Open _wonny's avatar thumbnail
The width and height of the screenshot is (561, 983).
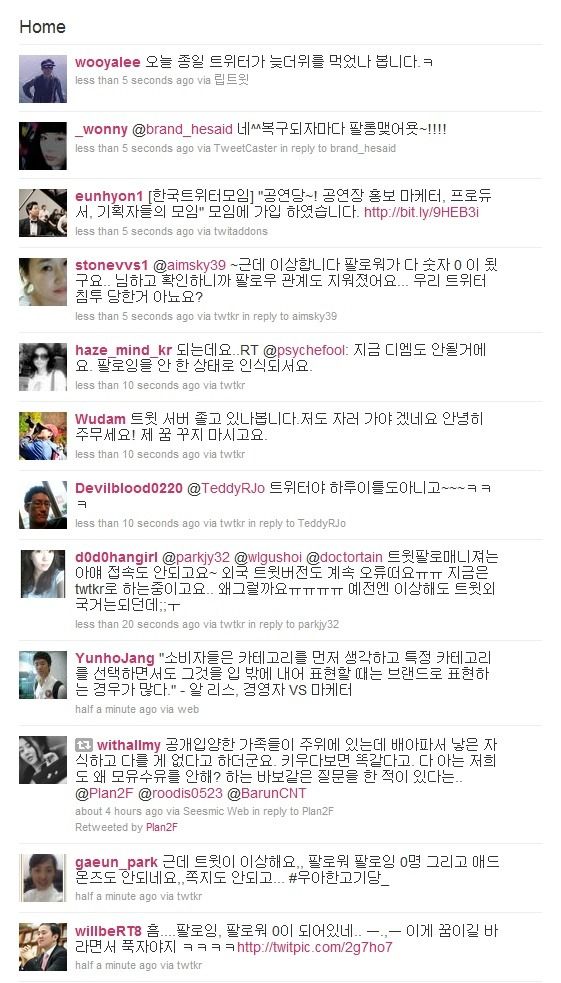(x=43, y=146)
